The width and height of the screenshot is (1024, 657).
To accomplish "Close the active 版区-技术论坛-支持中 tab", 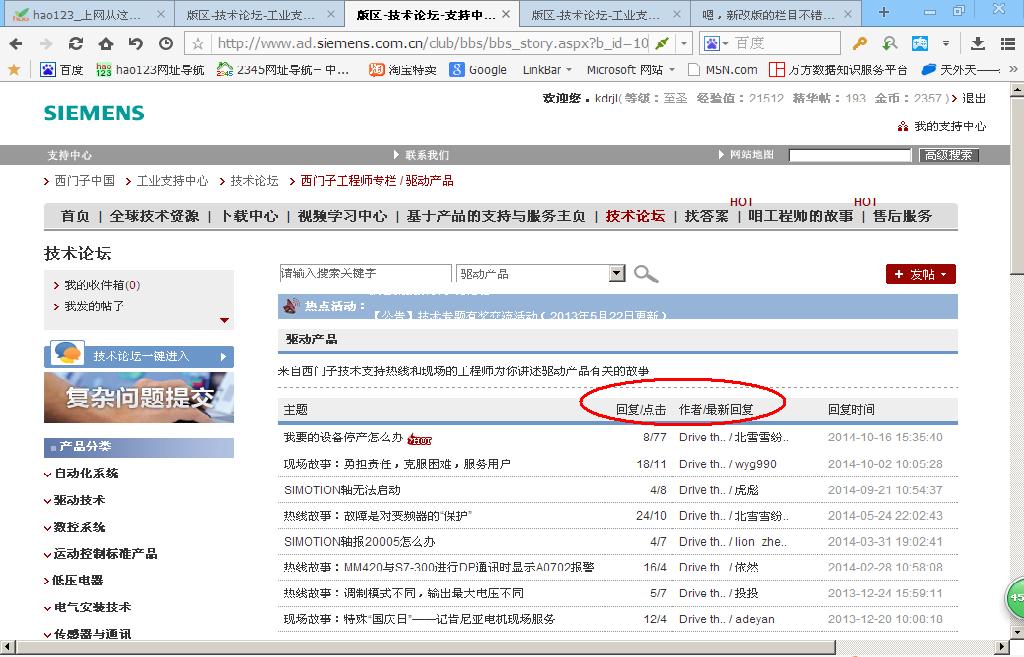I will click(x=506, y=14).
